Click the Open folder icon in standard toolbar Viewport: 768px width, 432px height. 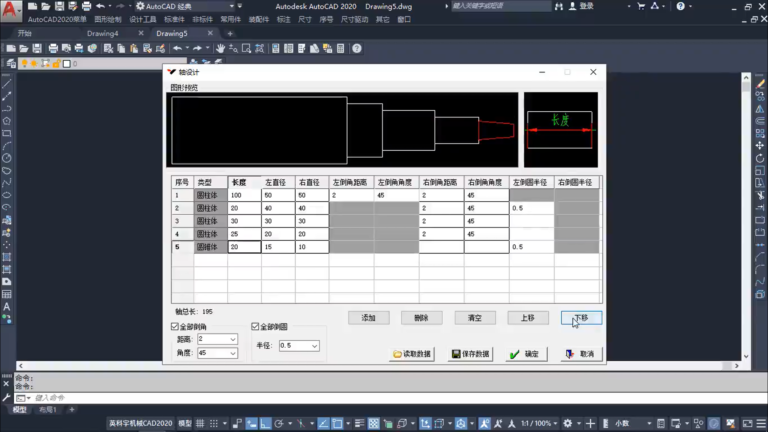tap(24, 48)
